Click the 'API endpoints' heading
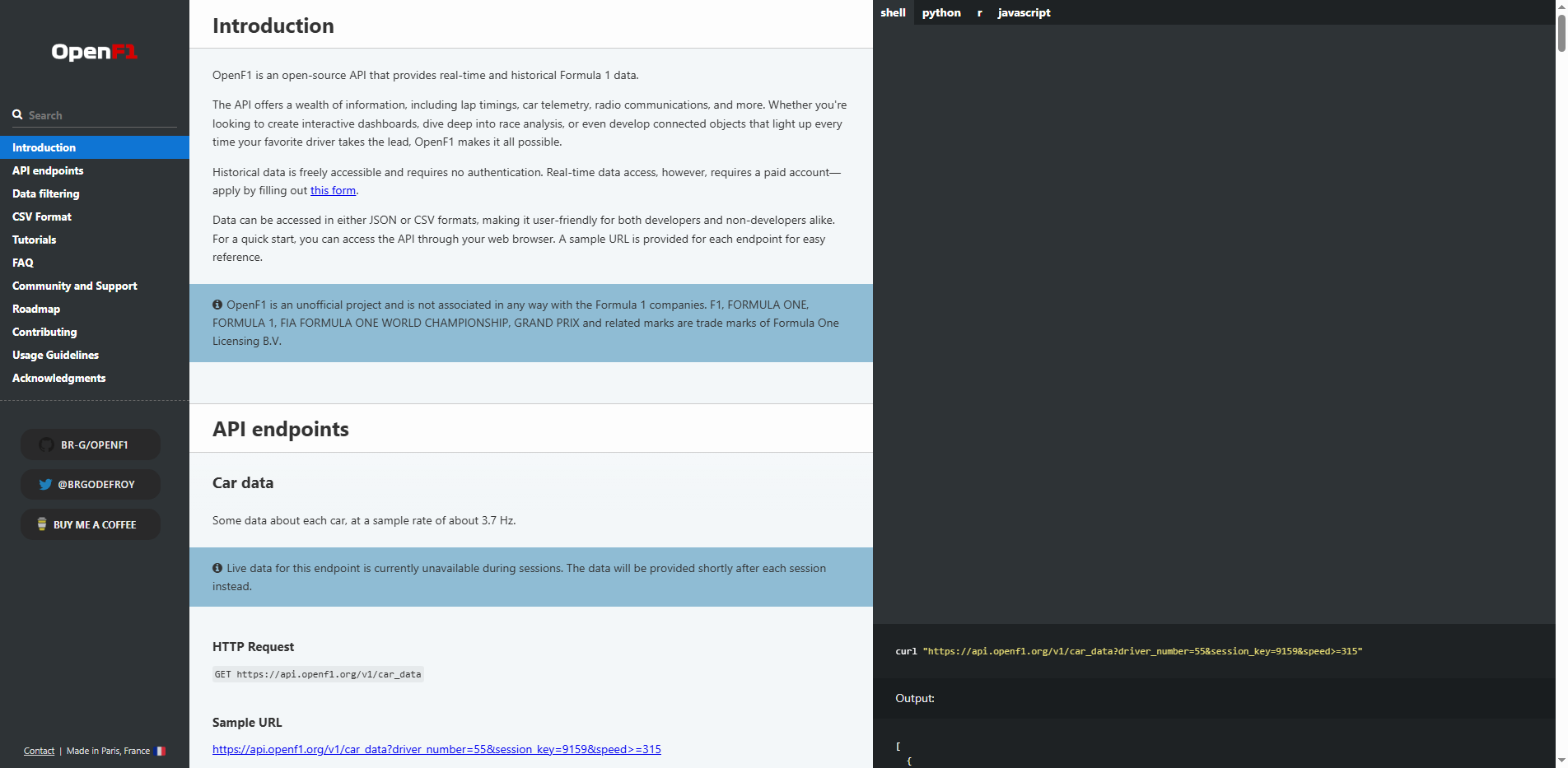Image resolution: width=1568 pixels, height=768 pixels. pyautogui.click(x=281, y=429)
